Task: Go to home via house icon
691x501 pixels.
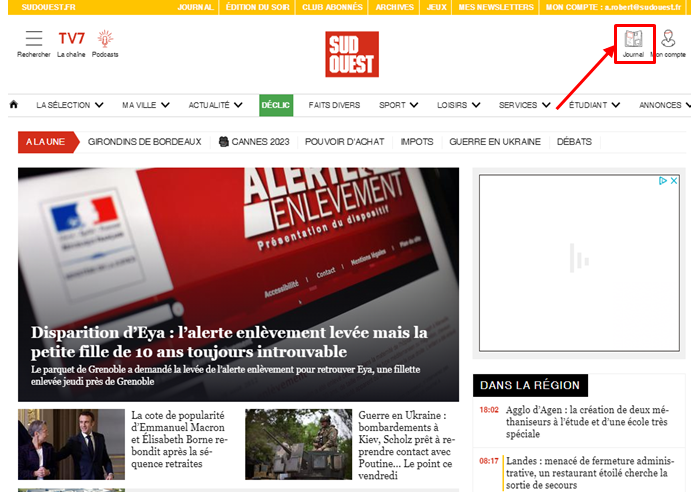Action: coord(14,104)
